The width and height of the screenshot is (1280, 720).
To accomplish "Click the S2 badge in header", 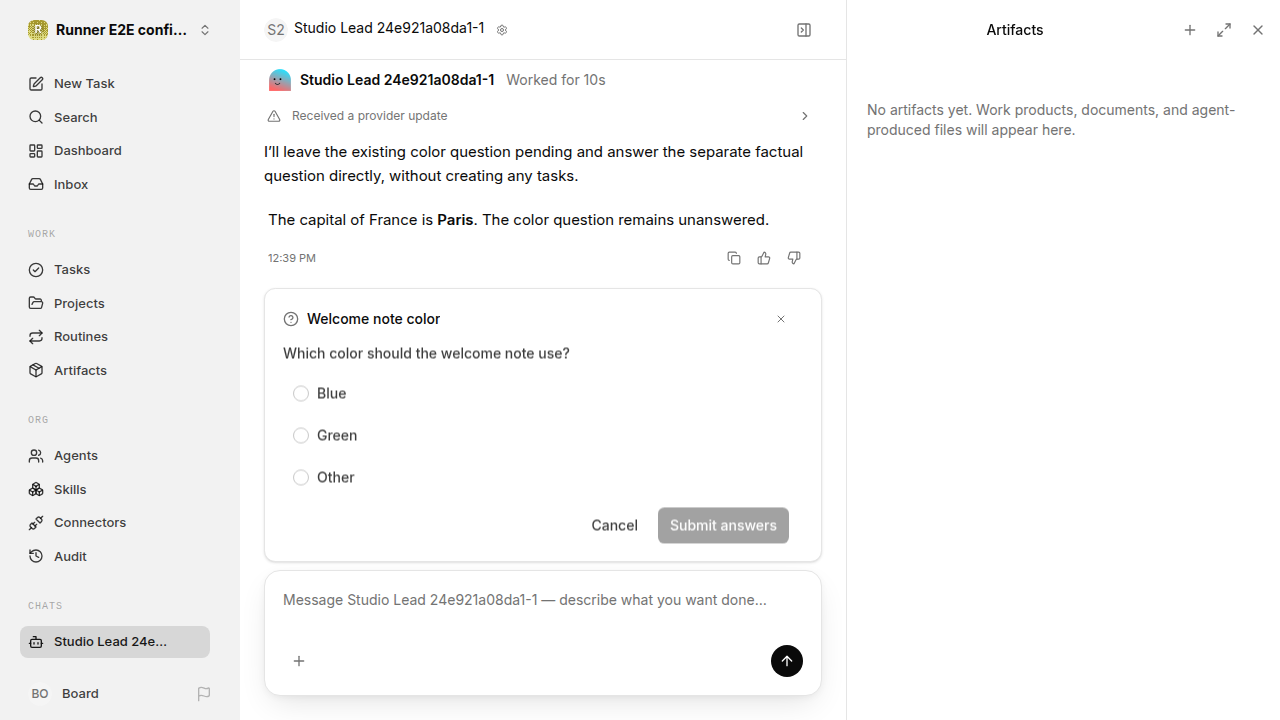I will pos(275,30).
